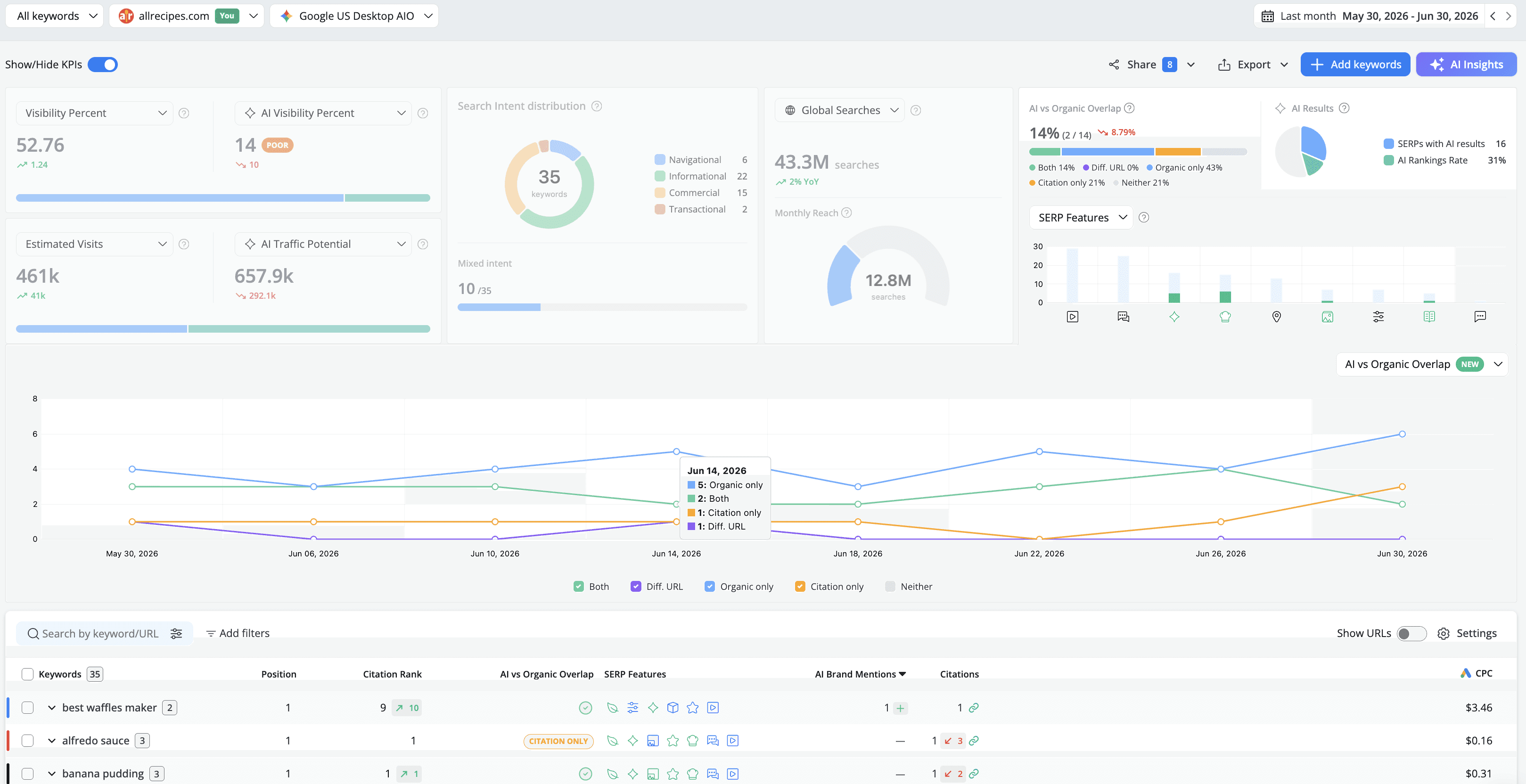
Task: Click citation link icon in best waffles maker row
Action: pyautogui.click(x=974, y=708)
